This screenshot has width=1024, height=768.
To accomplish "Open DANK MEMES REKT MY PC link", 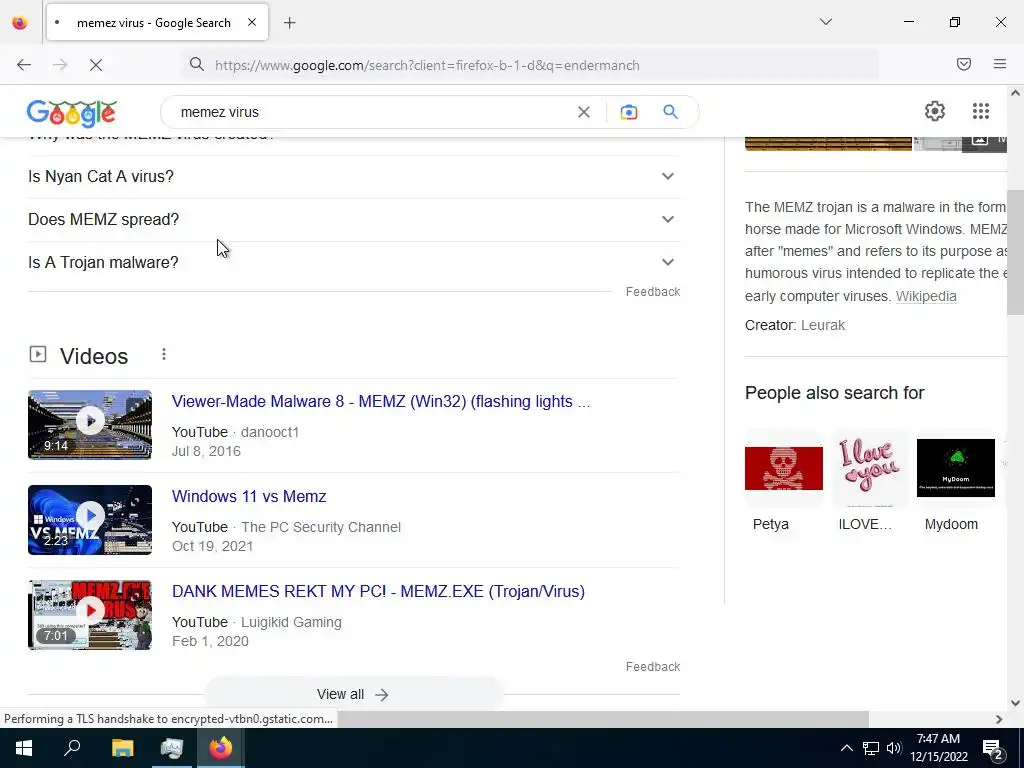I will tap(378, 591).
